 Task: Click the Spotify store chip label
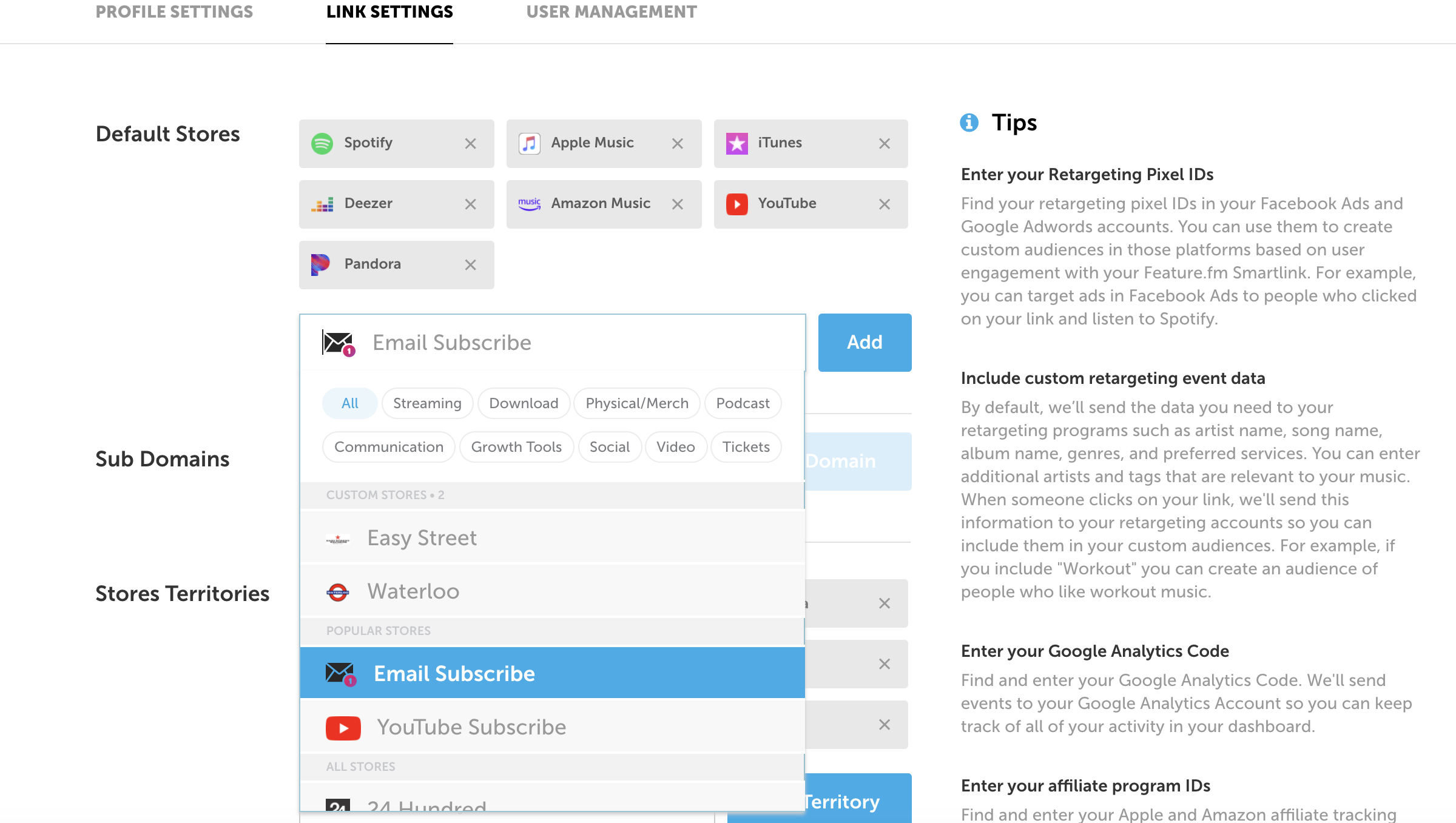click(368, 143)
